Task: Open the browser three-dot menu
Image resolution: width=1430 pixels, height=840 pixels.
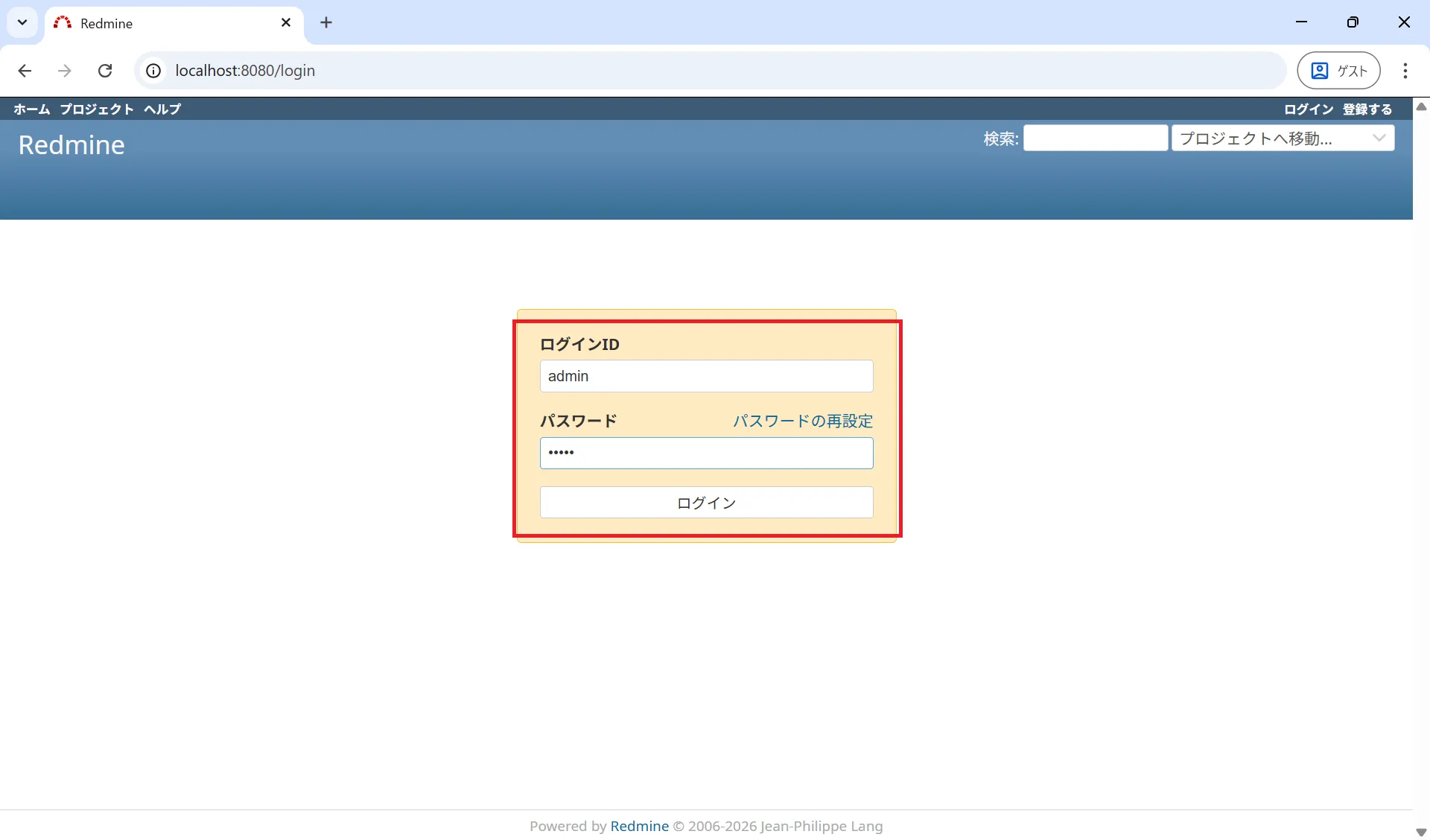Action: pyautogui.click(x=1405, y=70)
